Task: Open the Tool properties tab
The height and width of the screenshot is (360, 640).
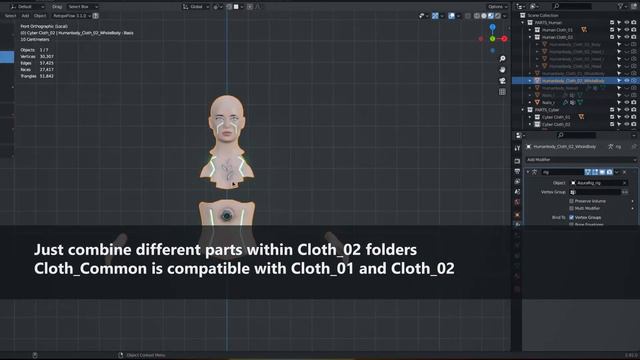Action: [517, 149]
